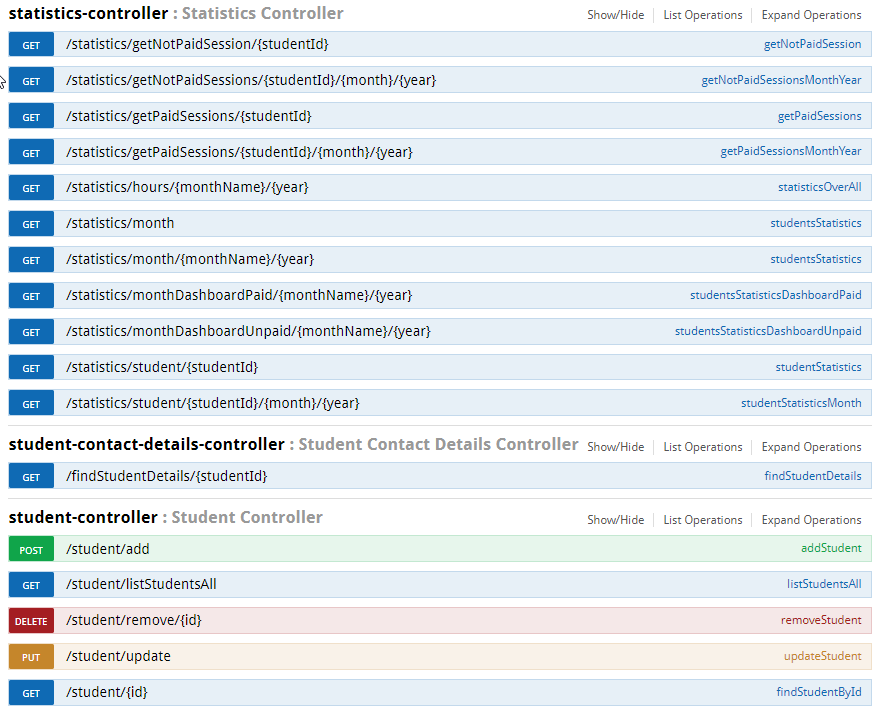Open the /statistics/getPaidSessions/{studentId}/{month}/{year} path

239,152
